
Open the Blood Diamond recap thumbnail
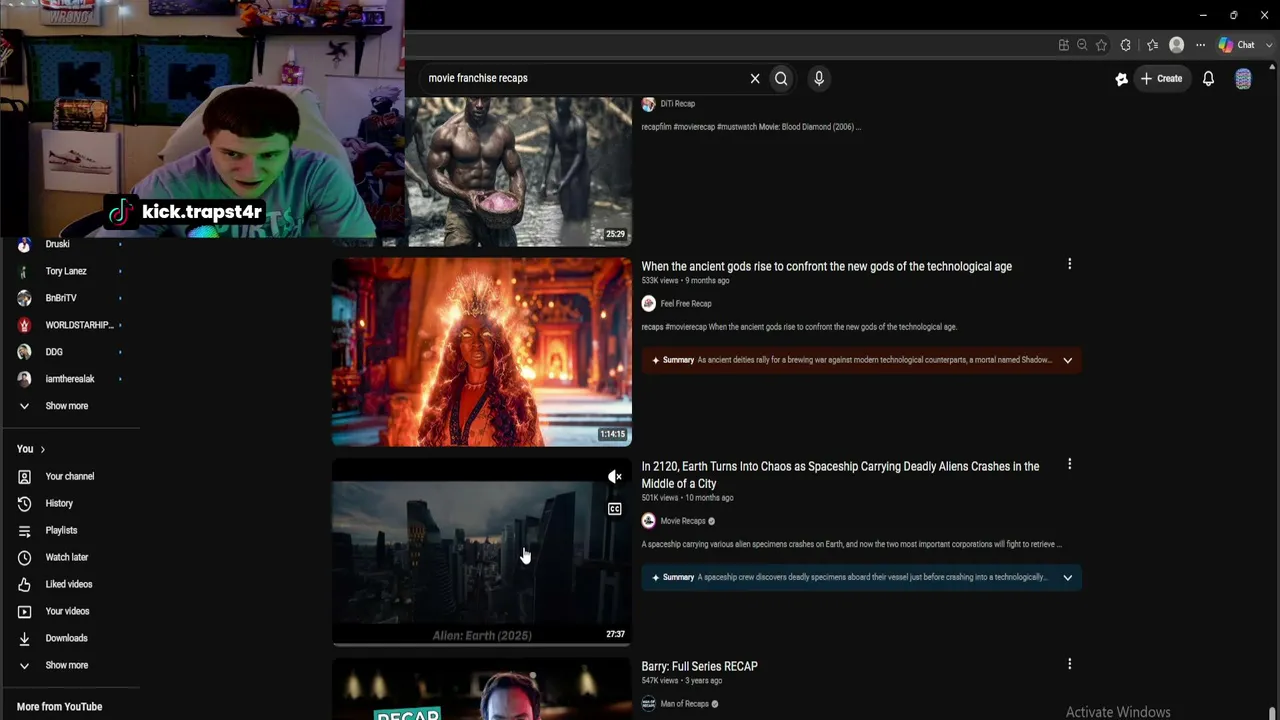[518, 171]
